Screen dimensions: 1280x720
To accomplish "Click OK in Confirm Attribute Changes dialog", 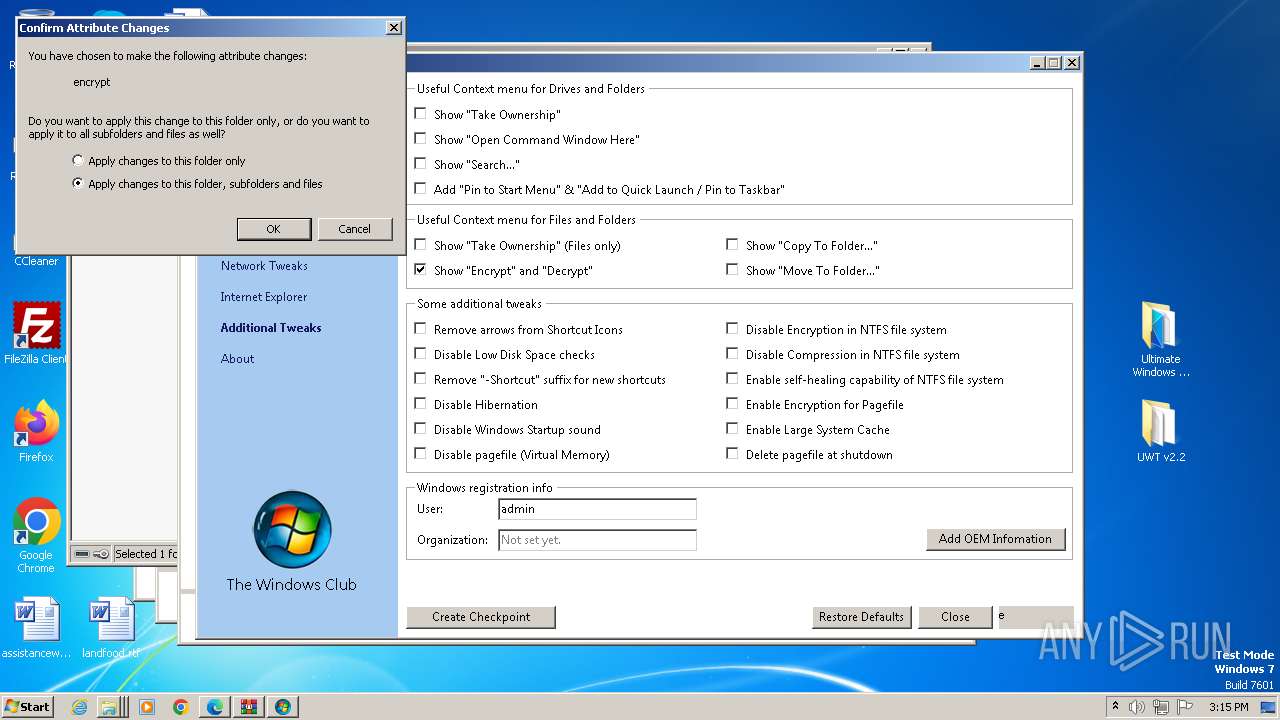I will 274,229.
